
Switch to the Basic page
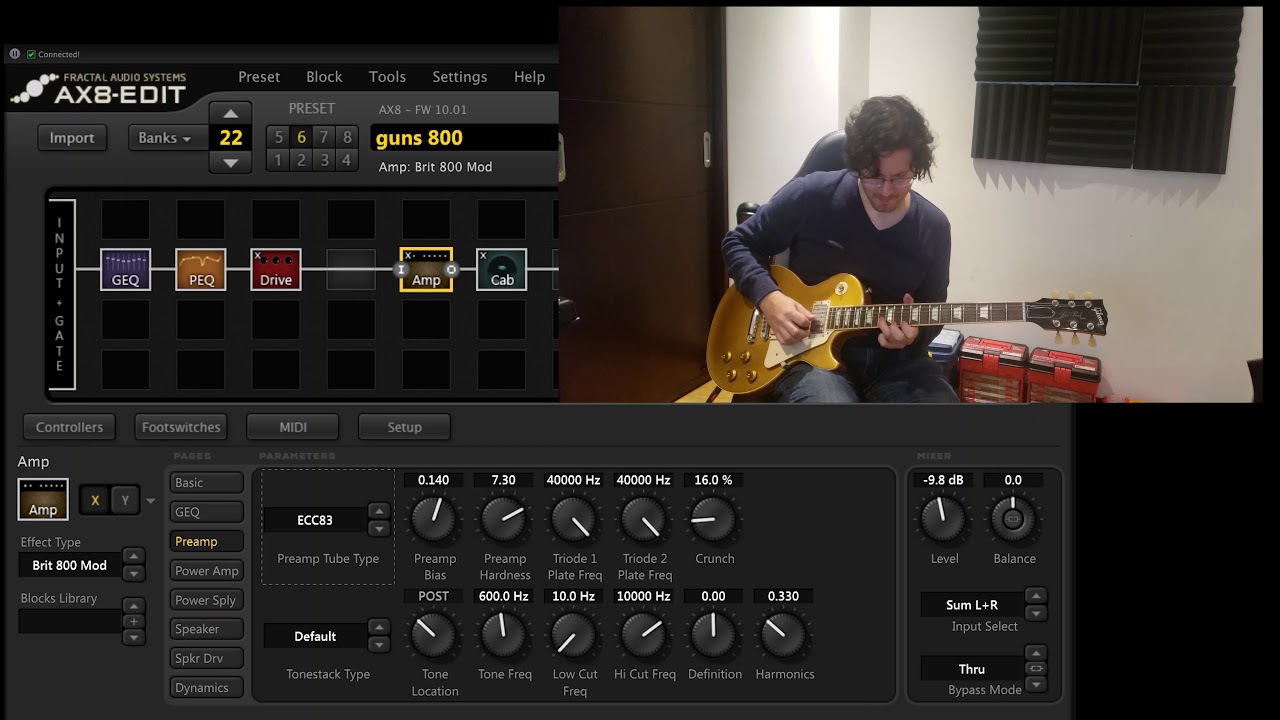tap(206, 483)
